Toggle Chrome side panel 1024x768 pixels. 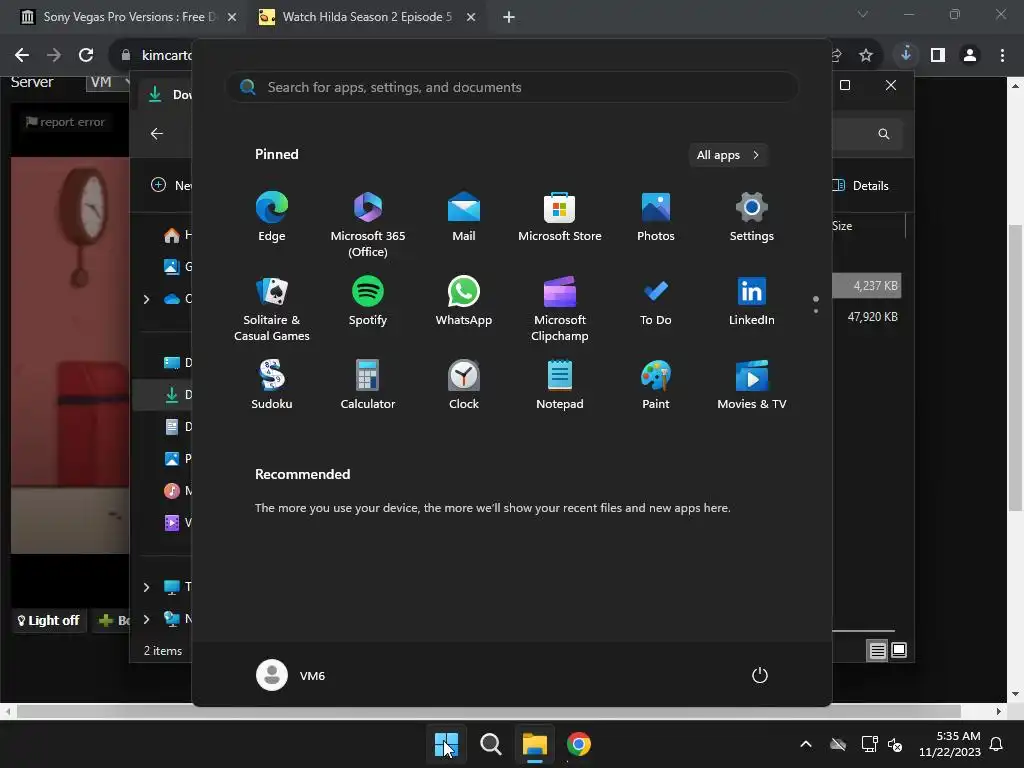[x=938, y=56]
